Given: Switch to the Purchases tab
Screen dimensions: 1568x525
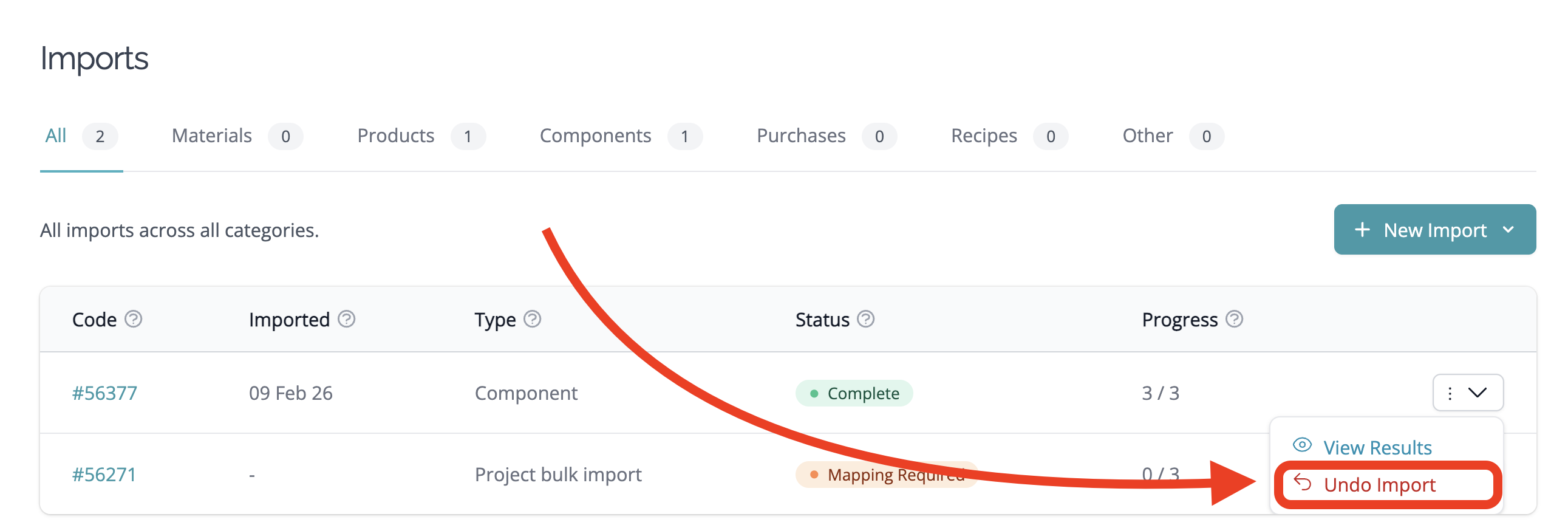Looking at the screenshot, I should [x=827, y=136].
